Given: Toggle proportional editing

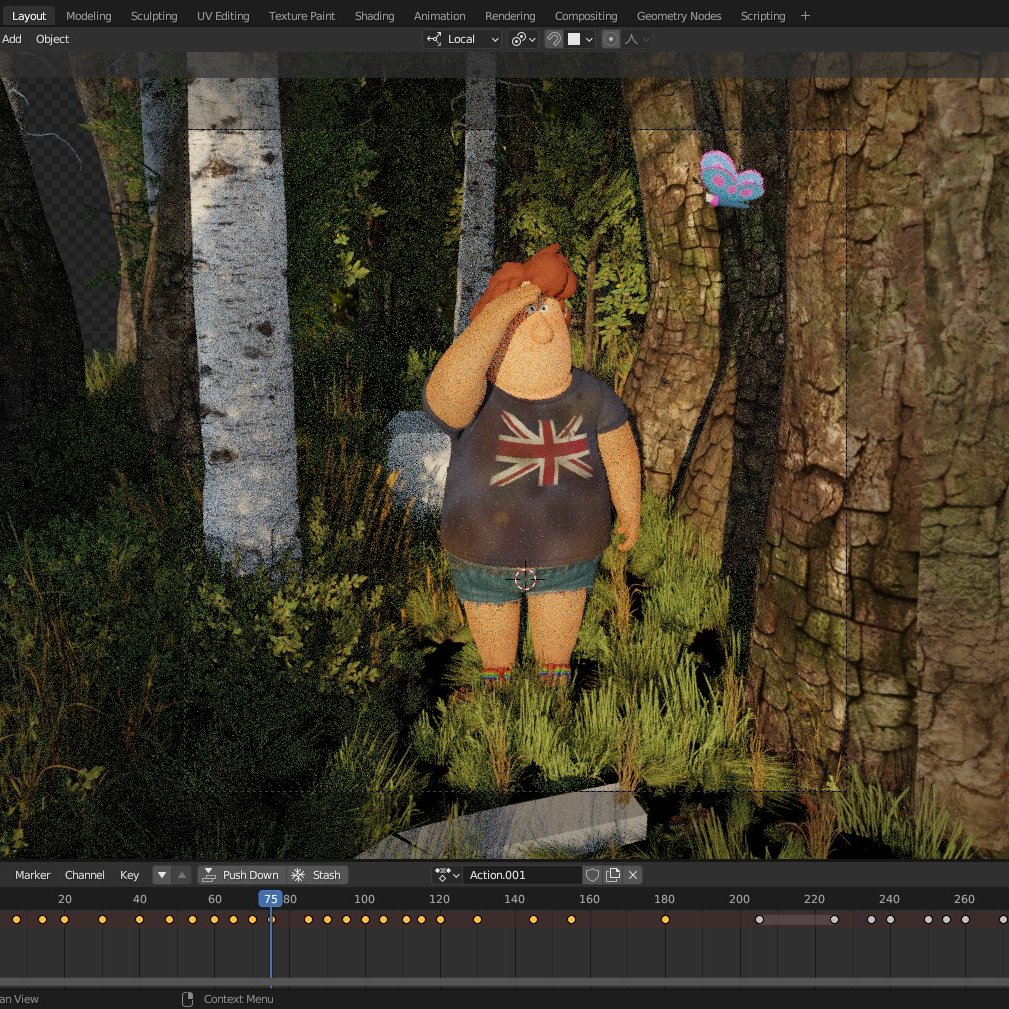Looking at the screenshot, I should coord(610,39).
